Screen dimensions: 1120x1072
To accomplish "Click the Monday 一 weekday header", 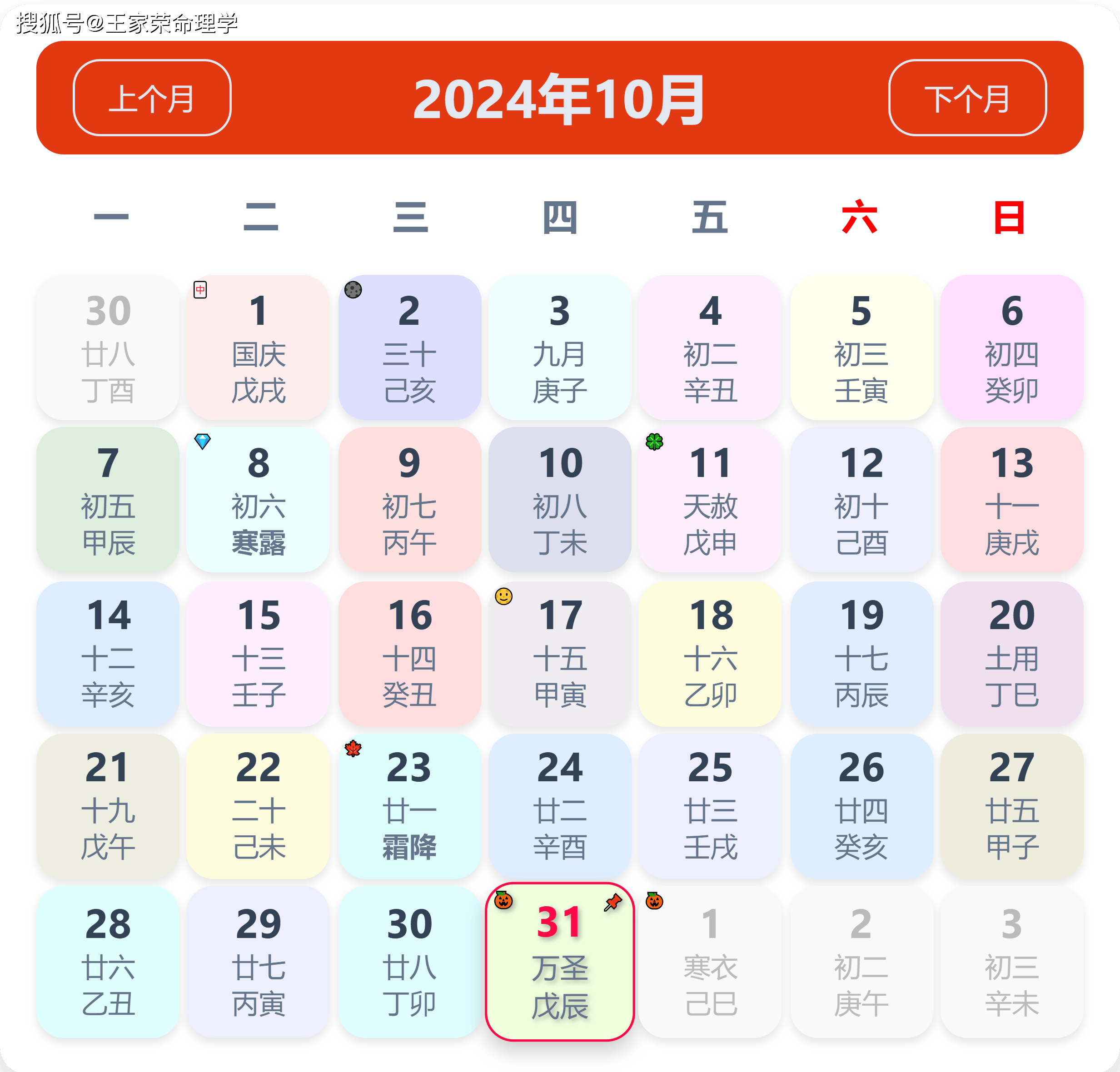I will [111, 217].
